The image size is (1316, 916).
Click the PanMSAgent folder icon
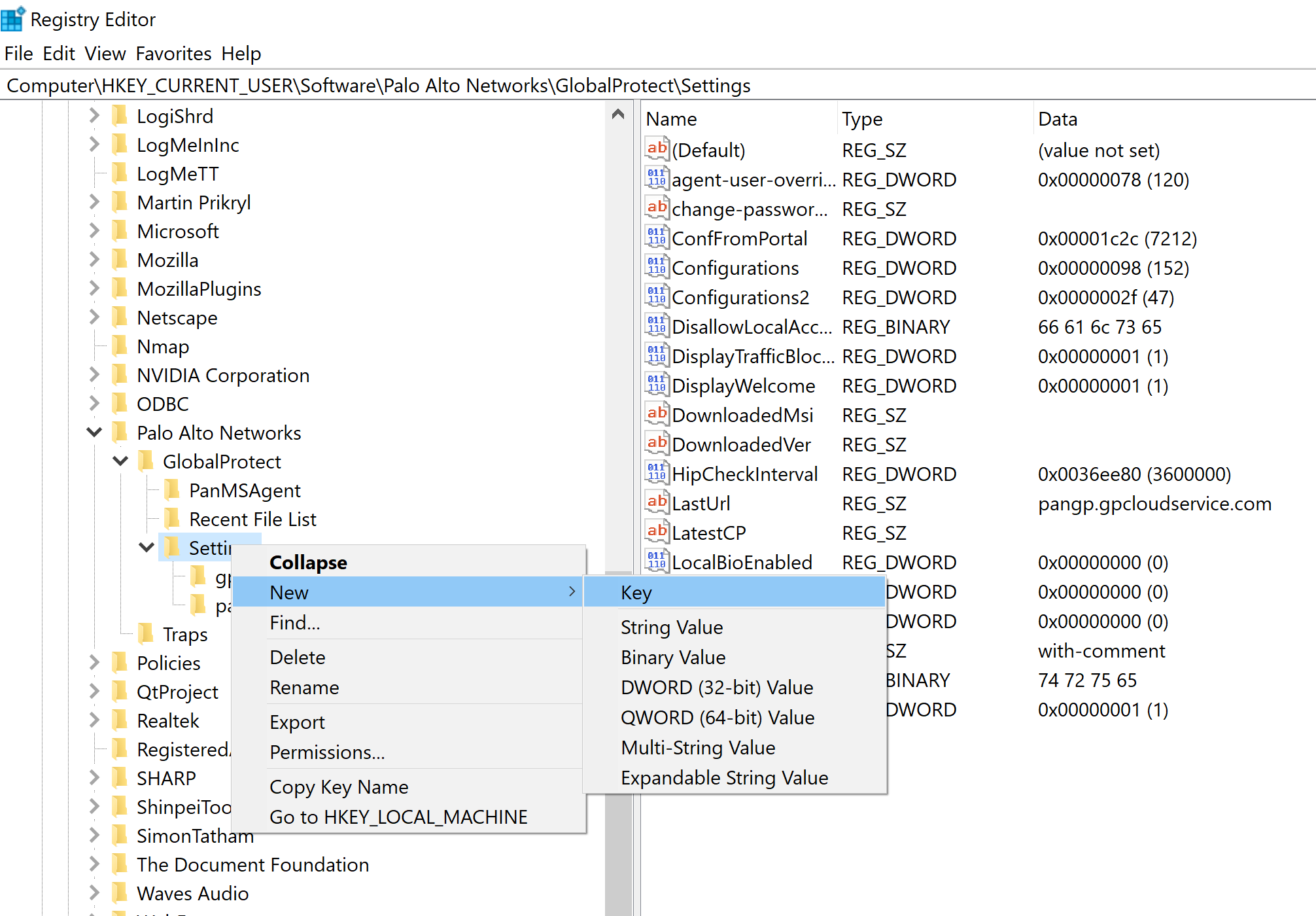click(172, 490)
